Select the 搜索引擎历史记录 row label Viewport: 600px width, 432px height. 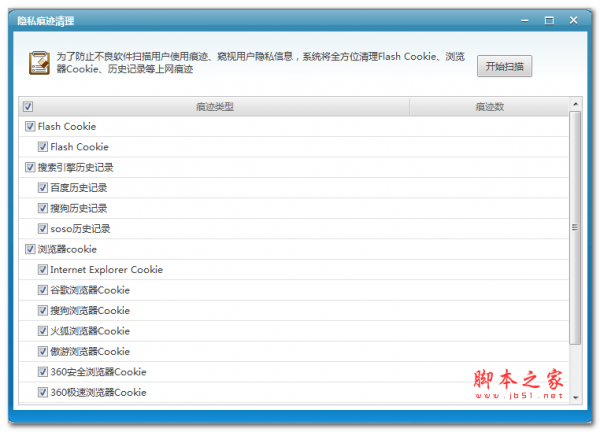(x=75, y=167)
